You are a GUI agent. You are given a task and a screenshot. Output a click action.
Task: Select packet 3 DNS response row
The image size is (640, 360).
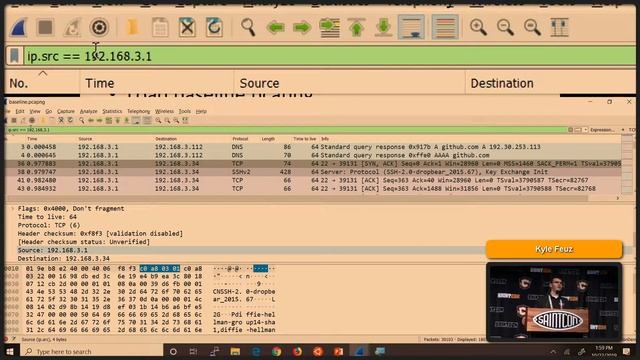tap(313, 147)
